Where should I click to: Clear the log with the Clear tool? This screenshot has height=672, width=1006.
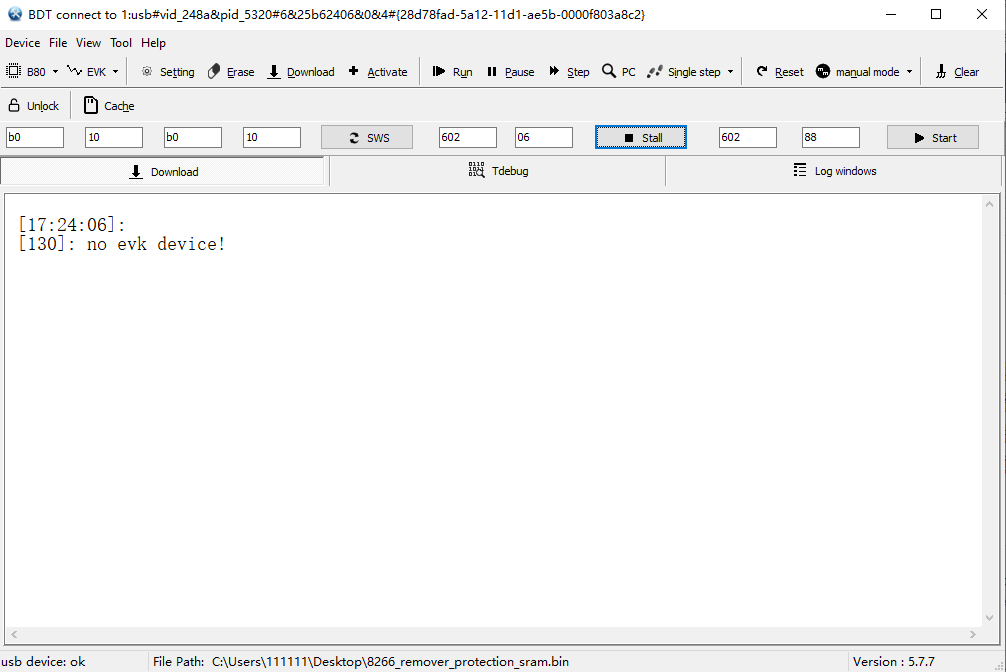point(957,72)
